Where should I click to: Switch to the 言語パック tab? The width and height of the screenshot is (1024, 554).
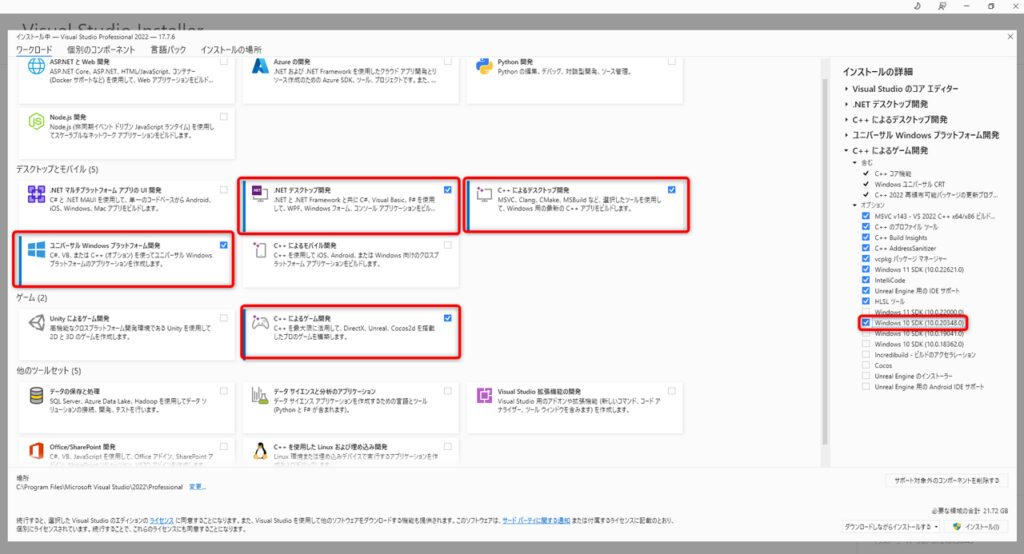pos(168,50)
